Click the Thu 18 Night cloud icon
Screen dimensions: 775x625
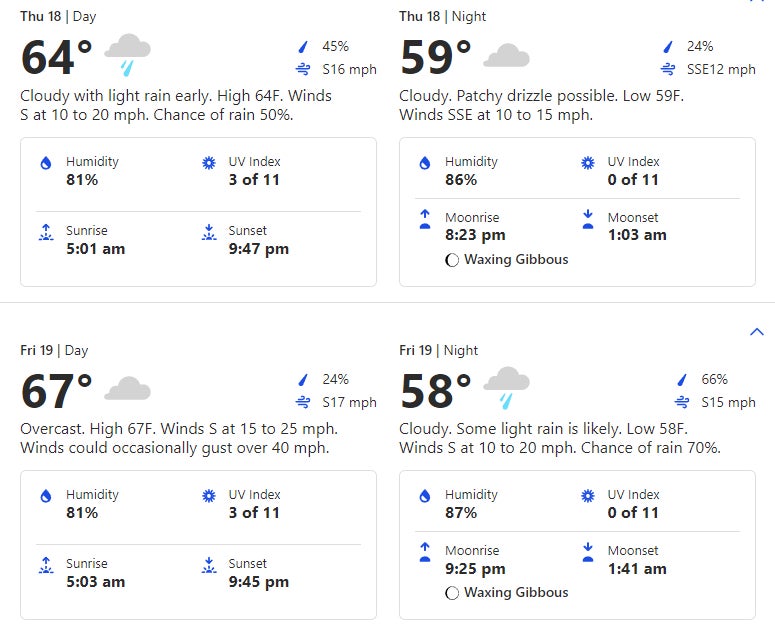[x=506, y=55]
